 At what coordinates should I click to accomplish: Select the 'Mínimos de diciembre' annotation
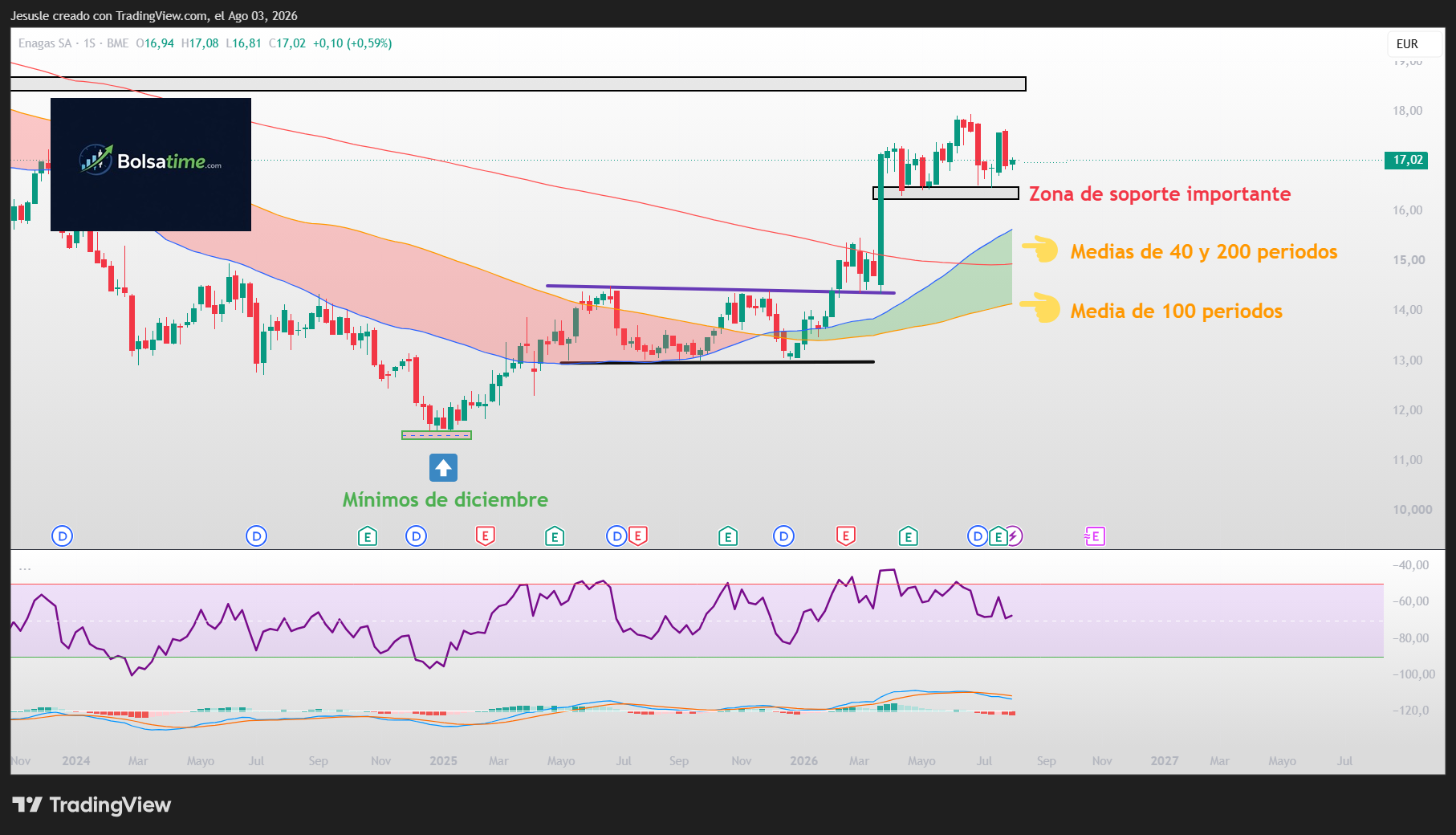(445, 499)
